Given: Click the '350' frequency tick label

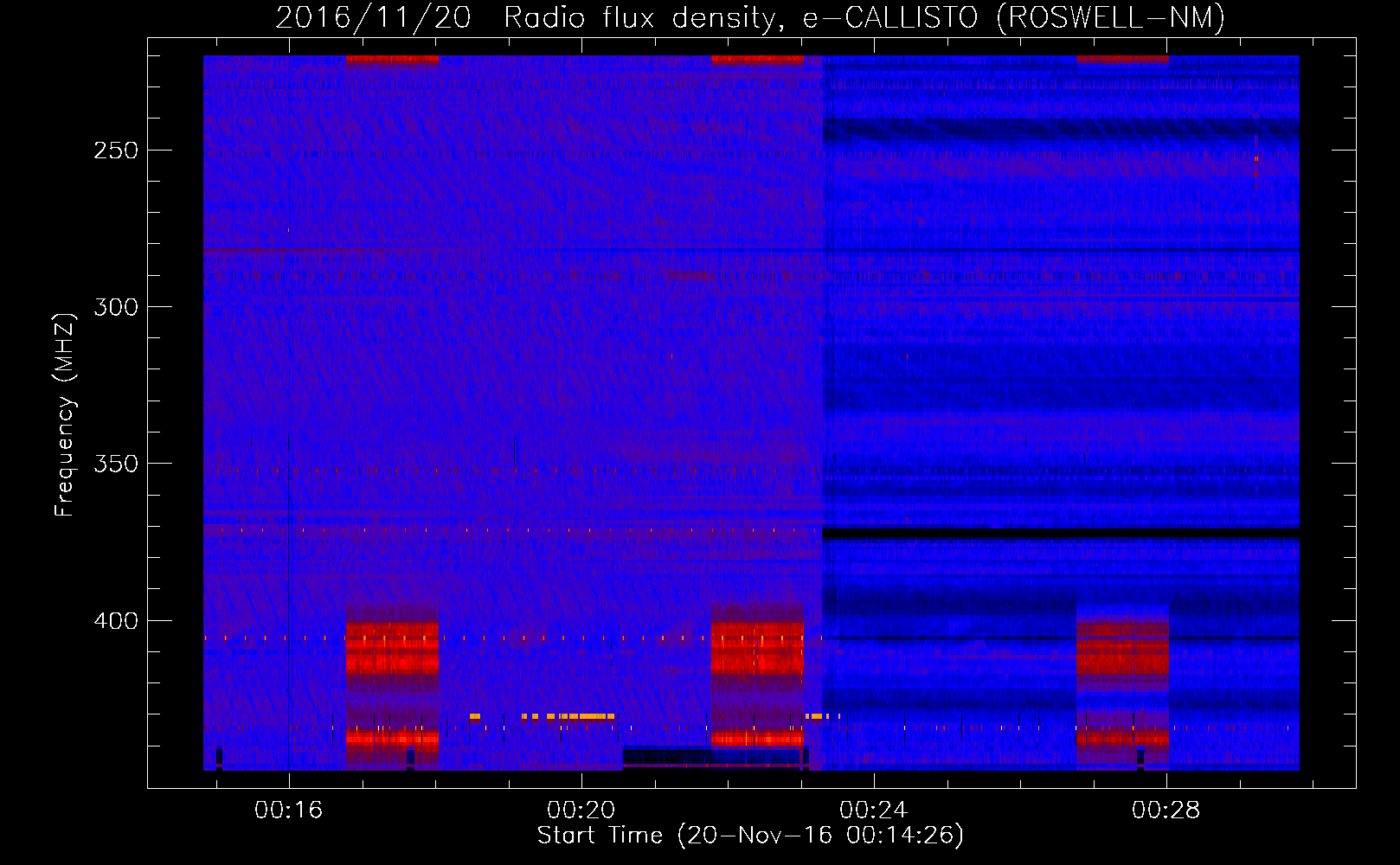Looking at the screenshot, I should coord(116,464).
